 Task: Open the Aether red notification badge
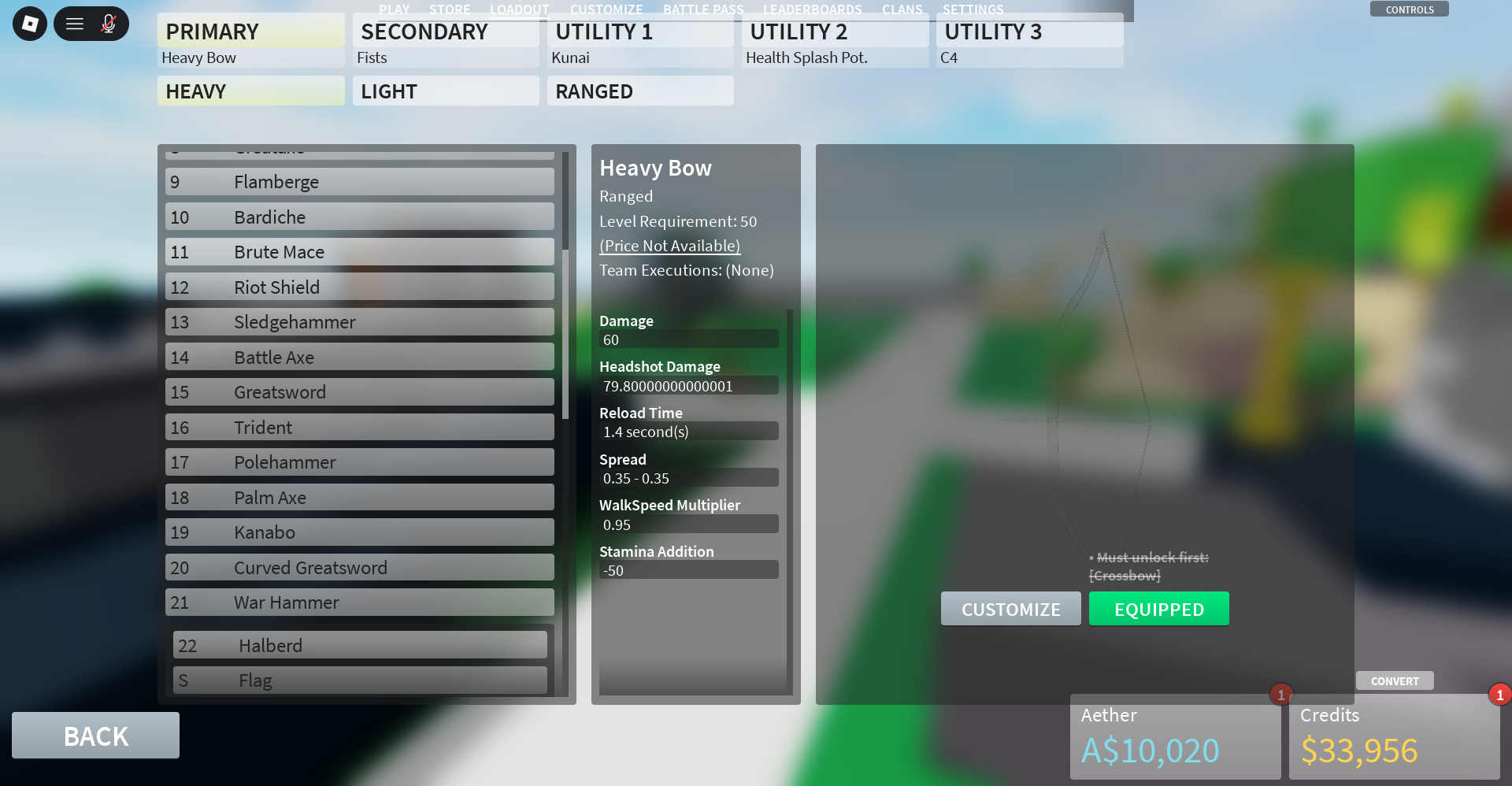tap(1281, 695)
